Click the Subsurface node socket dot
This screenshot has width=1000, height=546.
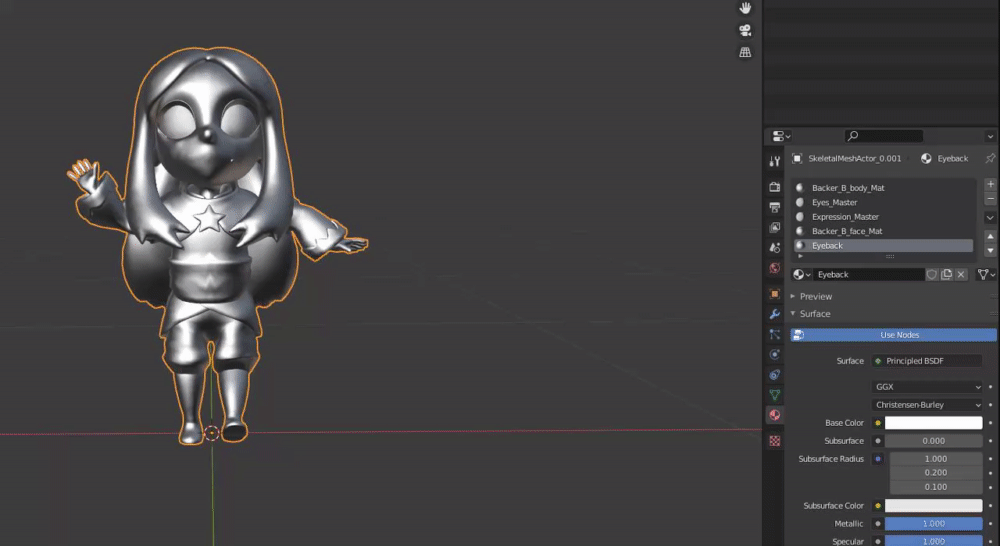(878, 441)
